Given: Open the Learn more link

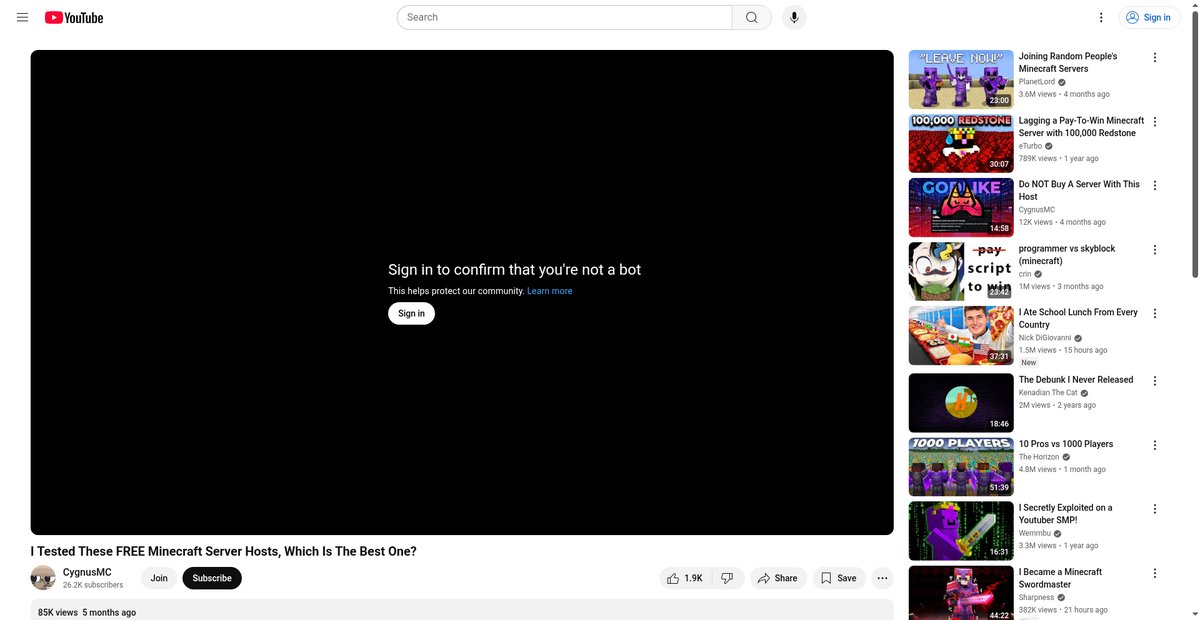Looking at the screenshot, I should coord(550,291).
